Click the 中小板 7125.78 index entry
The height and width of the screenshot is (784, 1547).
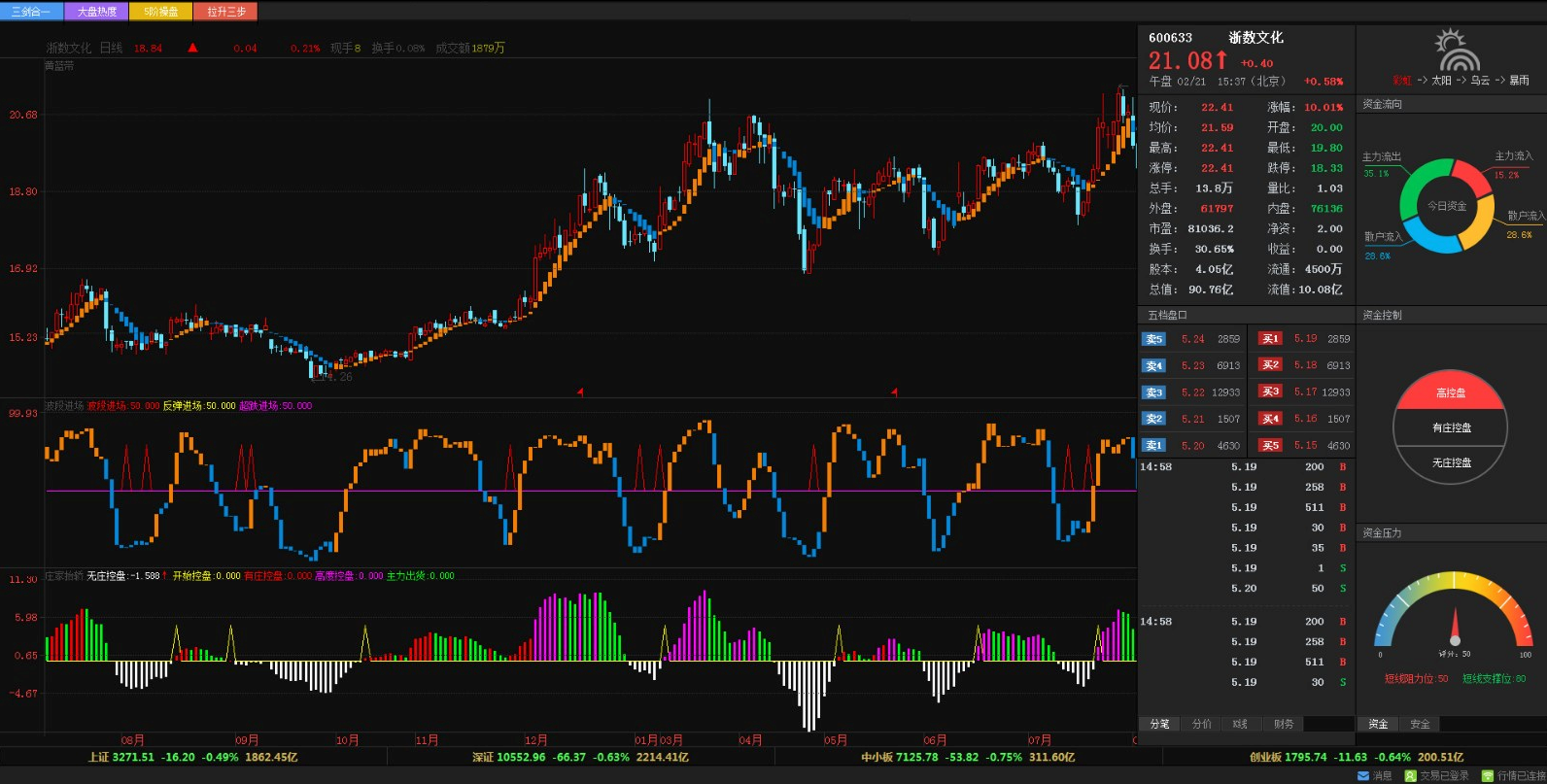click(968, 757)
